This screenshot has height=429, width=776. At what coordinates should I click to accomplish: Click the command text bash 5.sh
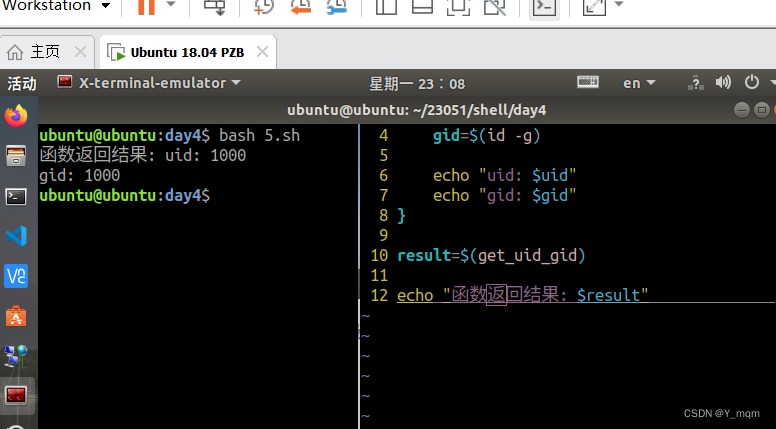tap(259, 135)
